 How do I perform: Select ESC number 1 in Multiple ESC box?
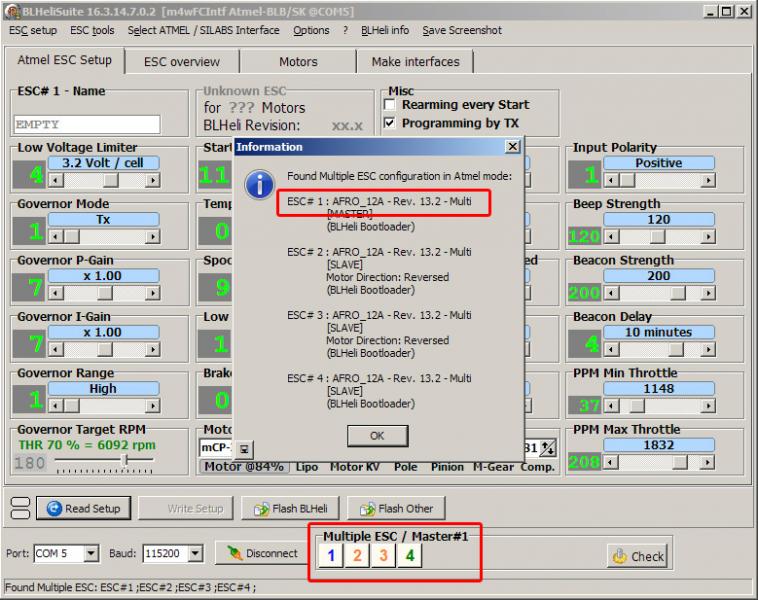pos(330,556)
